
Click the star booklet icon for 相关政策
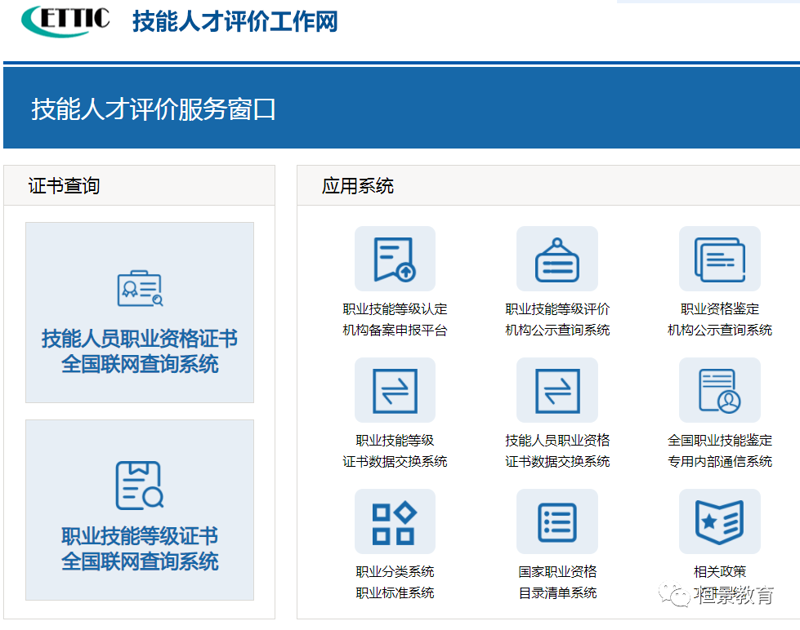tap(720, 521)
